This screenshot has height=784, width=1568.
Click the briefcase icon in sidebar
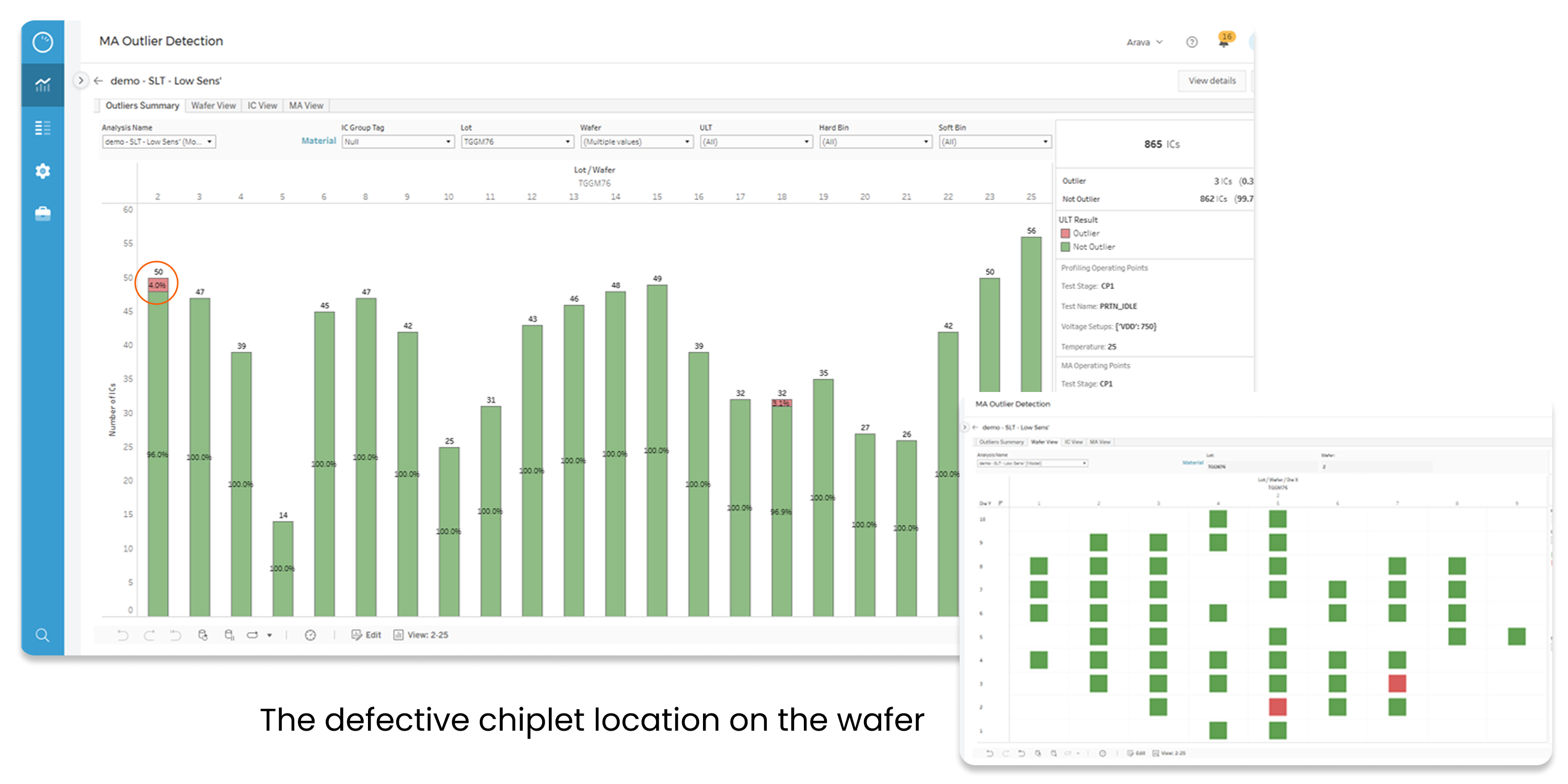click(43, 214)
